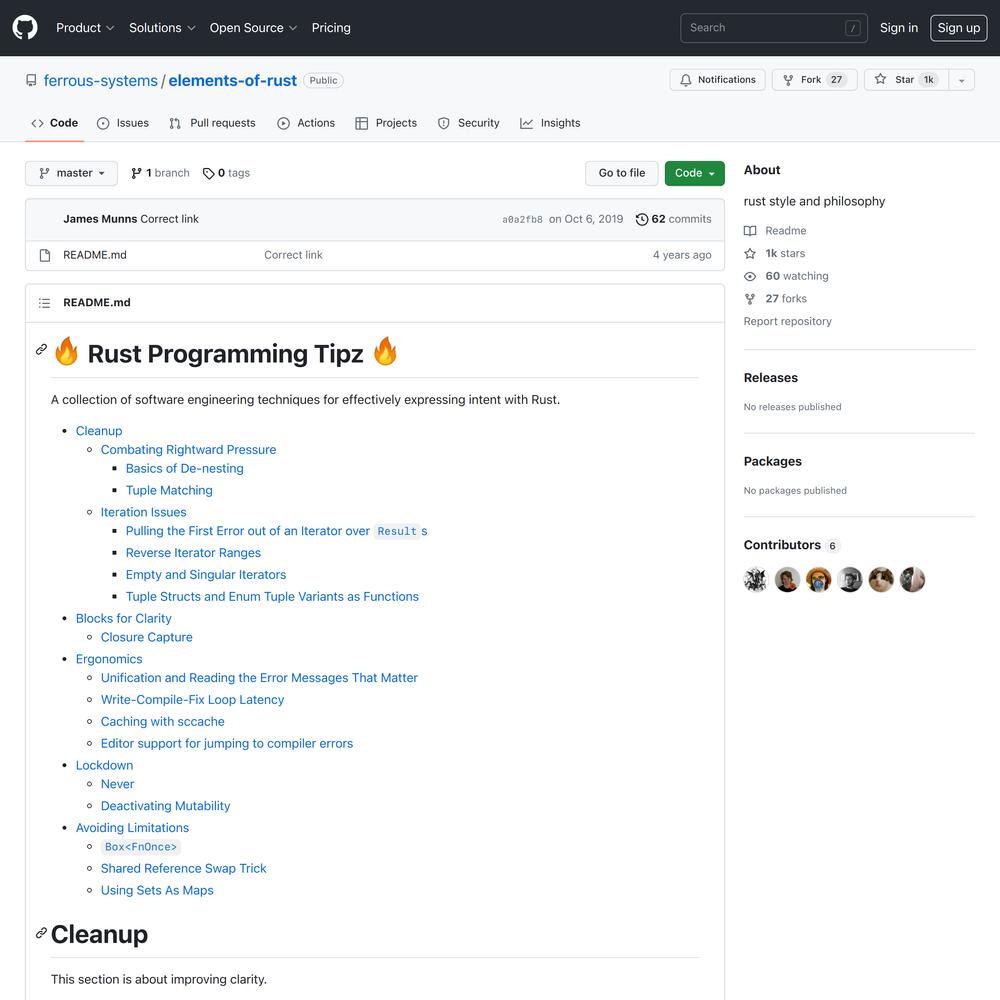This screenshot has width=1000, height=1000.
Task: Open the star lists dropdown arrow
Action: click(961, 80)
